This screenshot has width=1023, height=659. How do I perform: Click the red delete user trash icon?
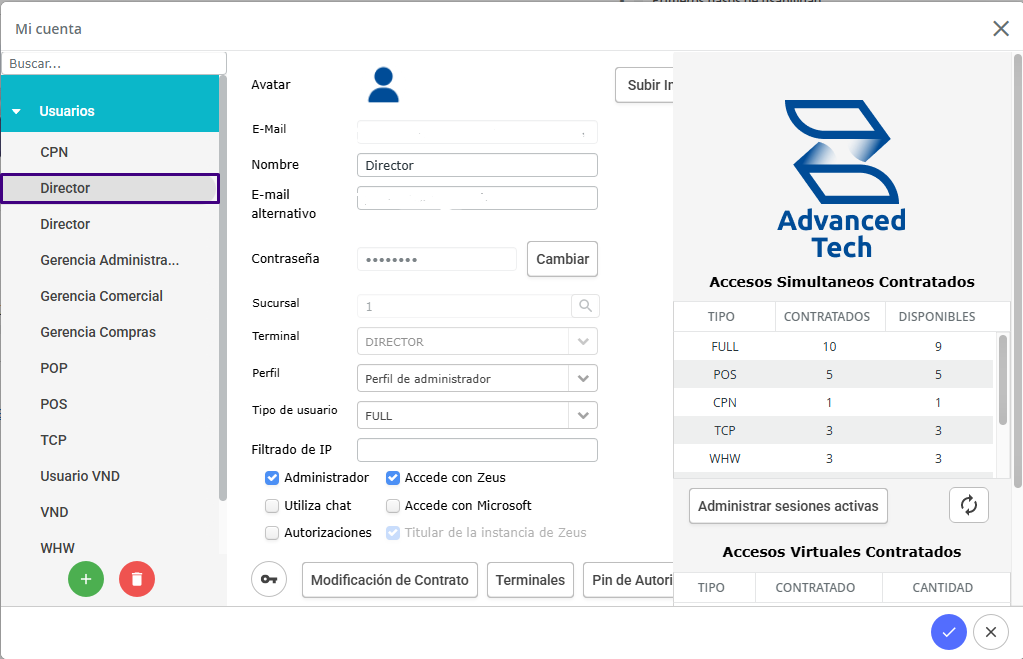[x=137, y=579]
